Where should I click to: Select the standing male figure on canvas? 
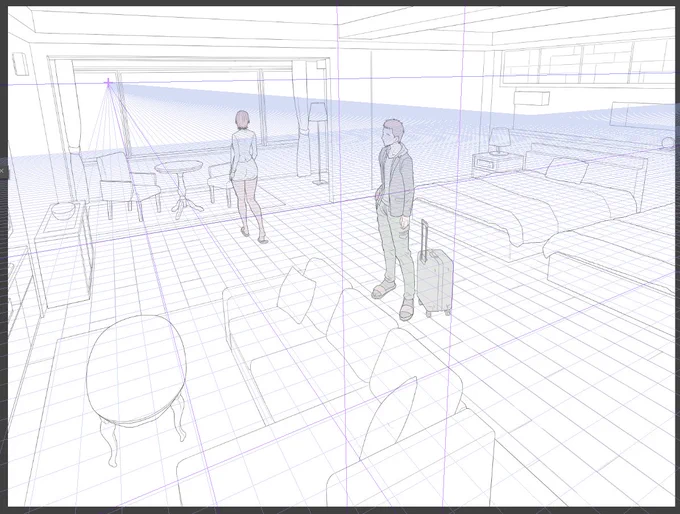click(x=394, y=220)
